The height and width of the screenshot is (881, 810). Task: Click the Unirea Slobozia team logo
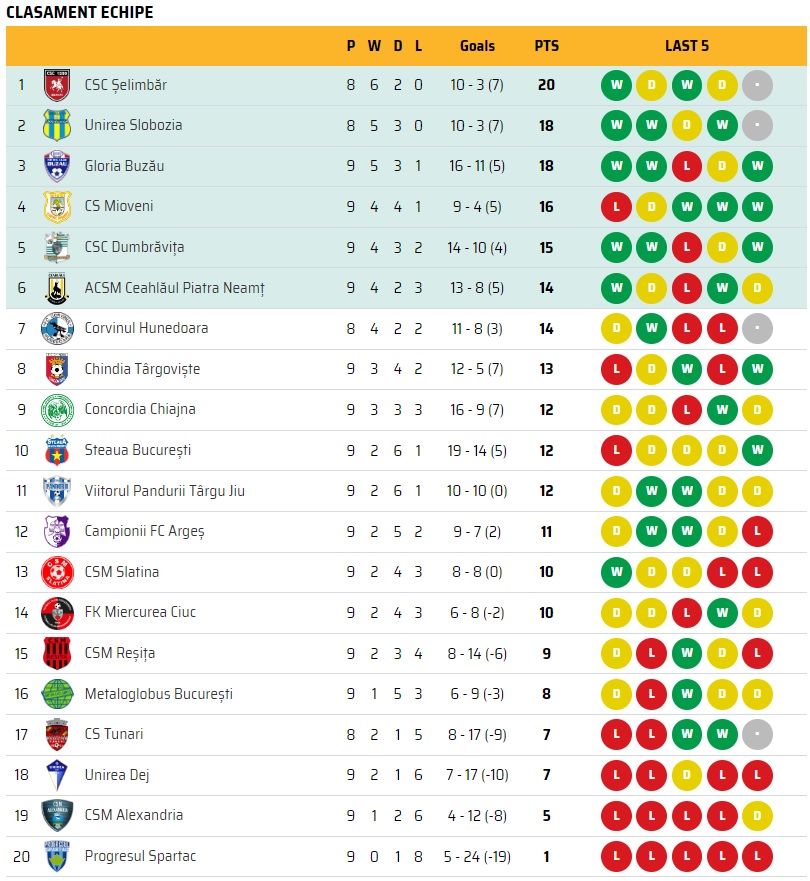pos(57,126)
